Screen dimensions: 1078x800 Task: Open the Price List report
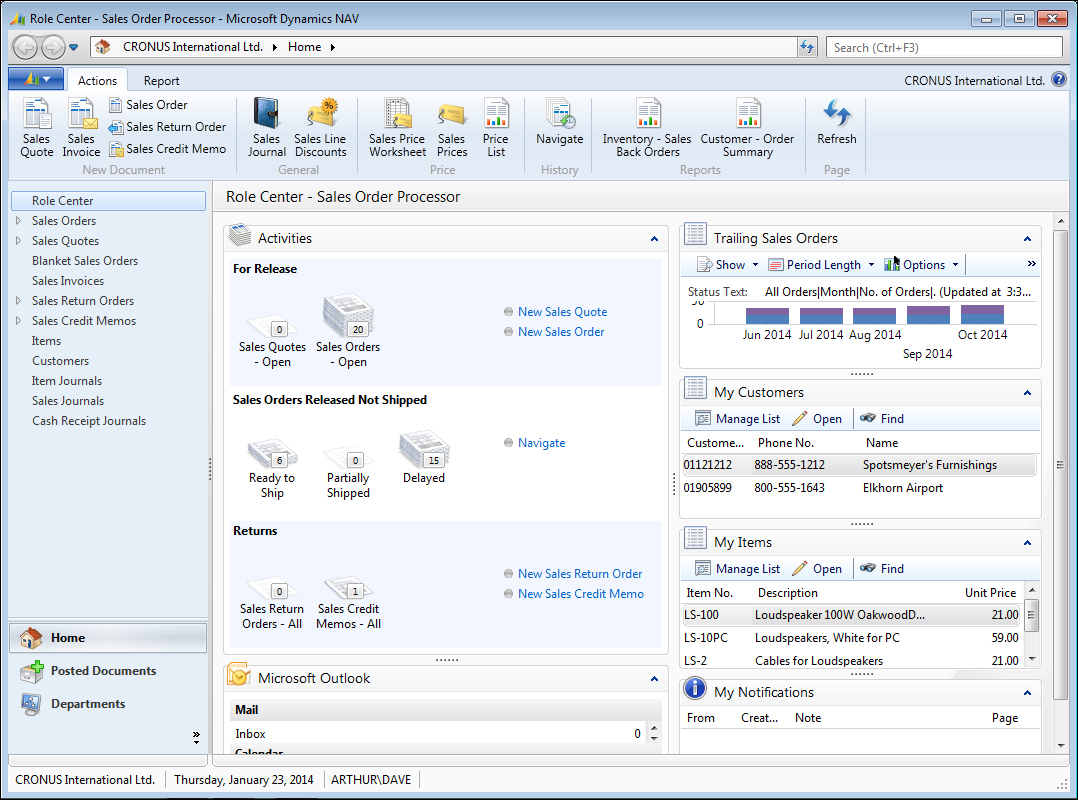(x=496, y=128)
